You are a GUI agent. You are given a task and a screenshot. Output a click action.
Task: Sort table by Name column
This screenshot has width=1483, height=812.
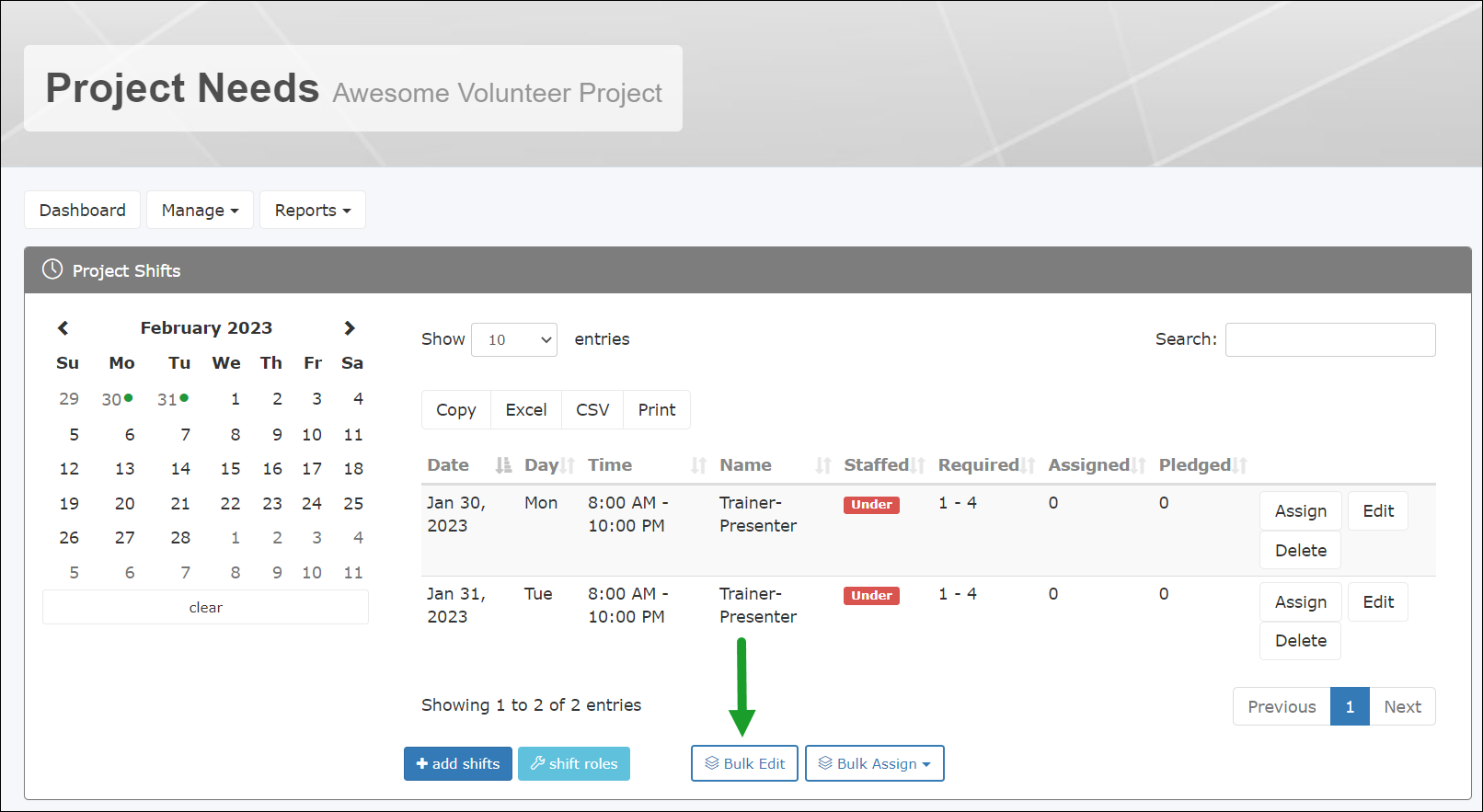coord(775,465)
